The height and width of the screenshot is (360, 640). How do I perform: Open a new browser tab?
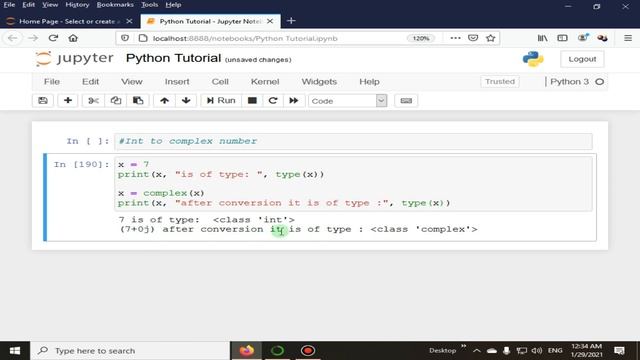[x=291, y=21]
